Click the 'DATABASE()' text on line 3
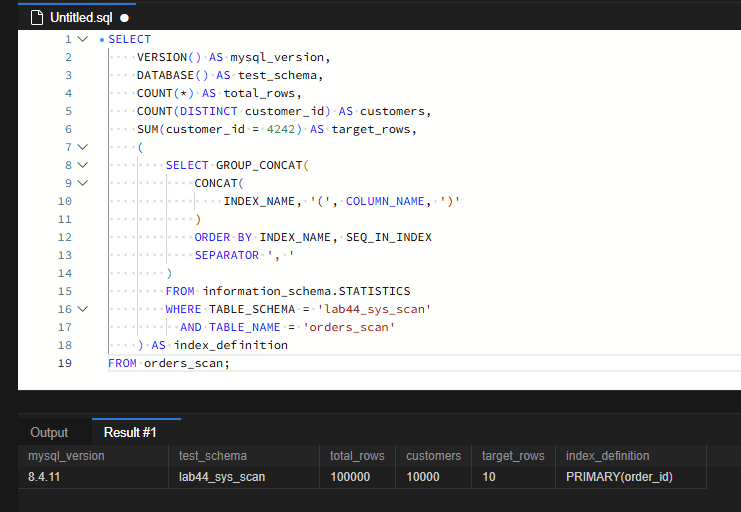Image resolution: width=741 pixels, height=512 pixels. [172, 75]
